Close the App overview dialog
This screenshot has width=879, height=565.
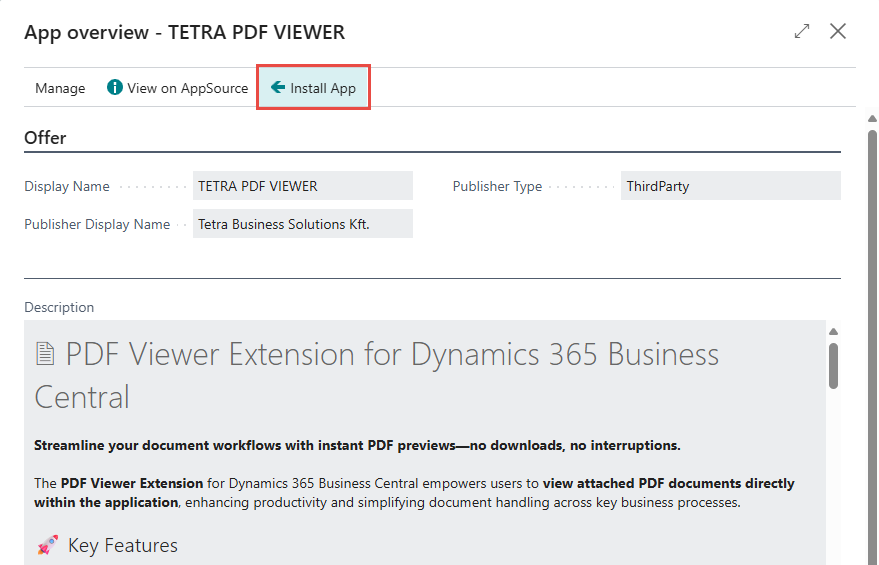pos(838,31)
